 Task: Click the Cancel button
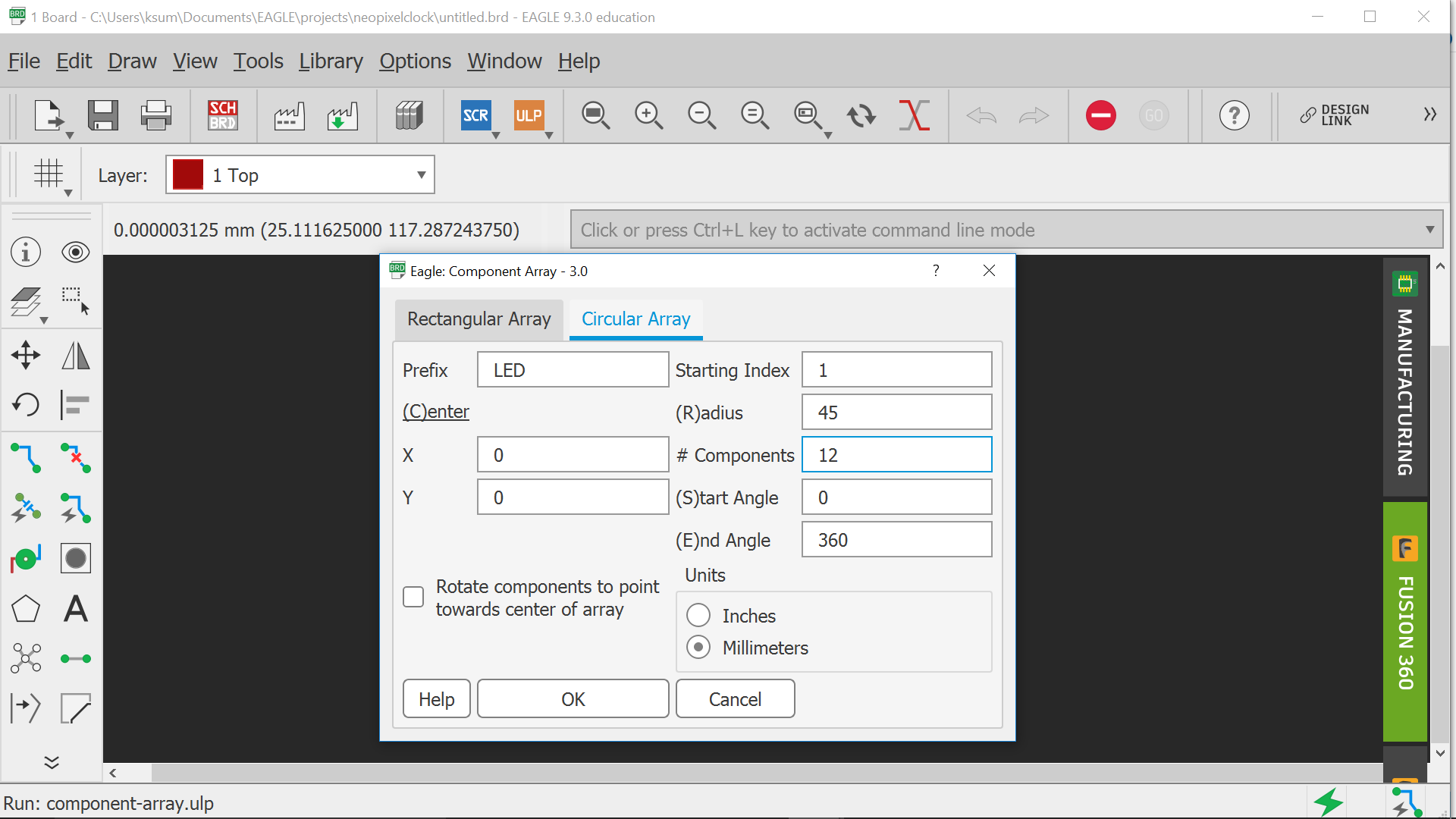click(735, 699)
